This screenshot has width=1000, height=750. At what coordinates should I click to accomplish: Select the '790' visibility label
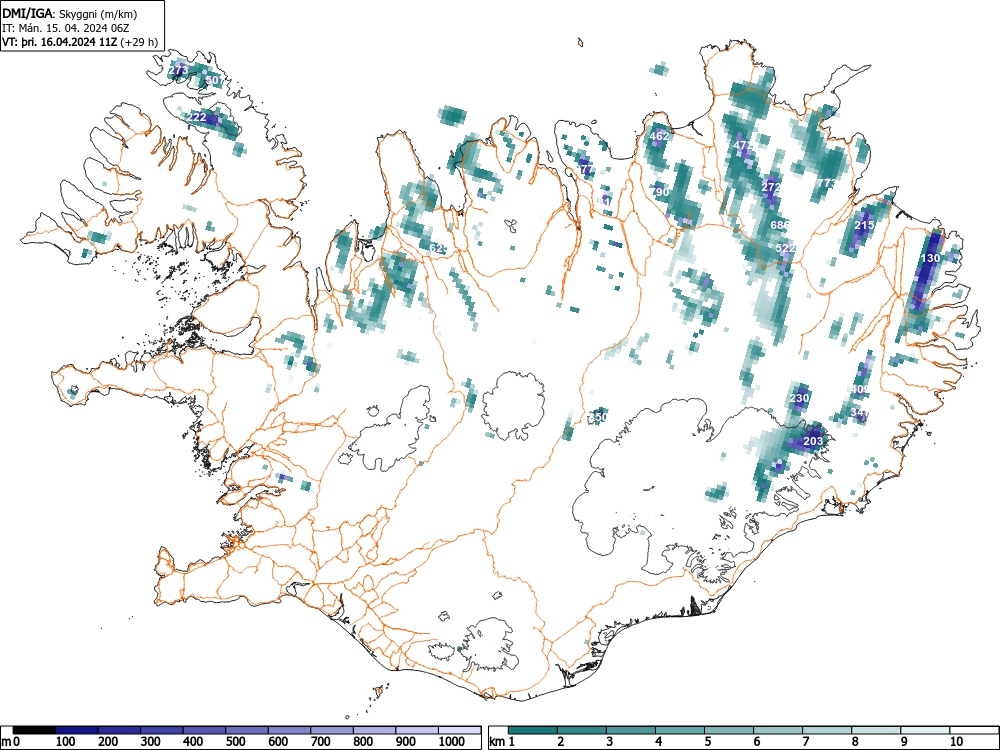click(661, 192)
